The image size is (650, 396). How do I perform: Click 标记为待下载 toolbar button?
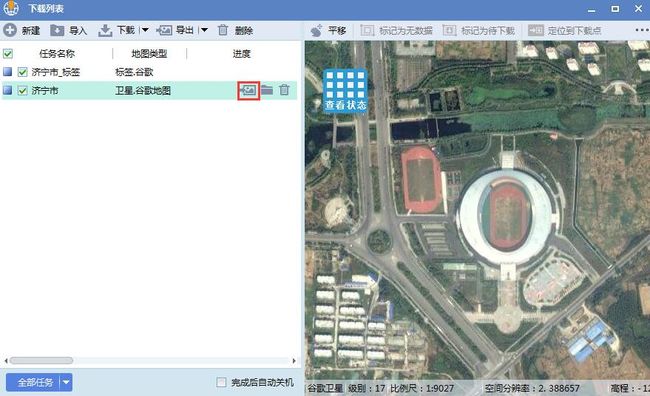[478, 30]
